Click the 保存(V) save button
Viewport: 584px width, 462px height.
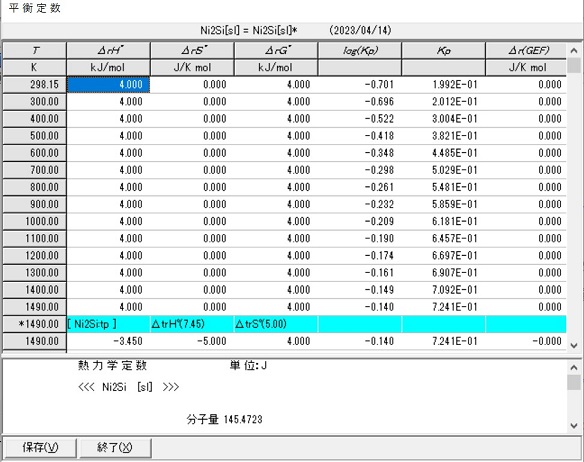click(x=39, y=447)
